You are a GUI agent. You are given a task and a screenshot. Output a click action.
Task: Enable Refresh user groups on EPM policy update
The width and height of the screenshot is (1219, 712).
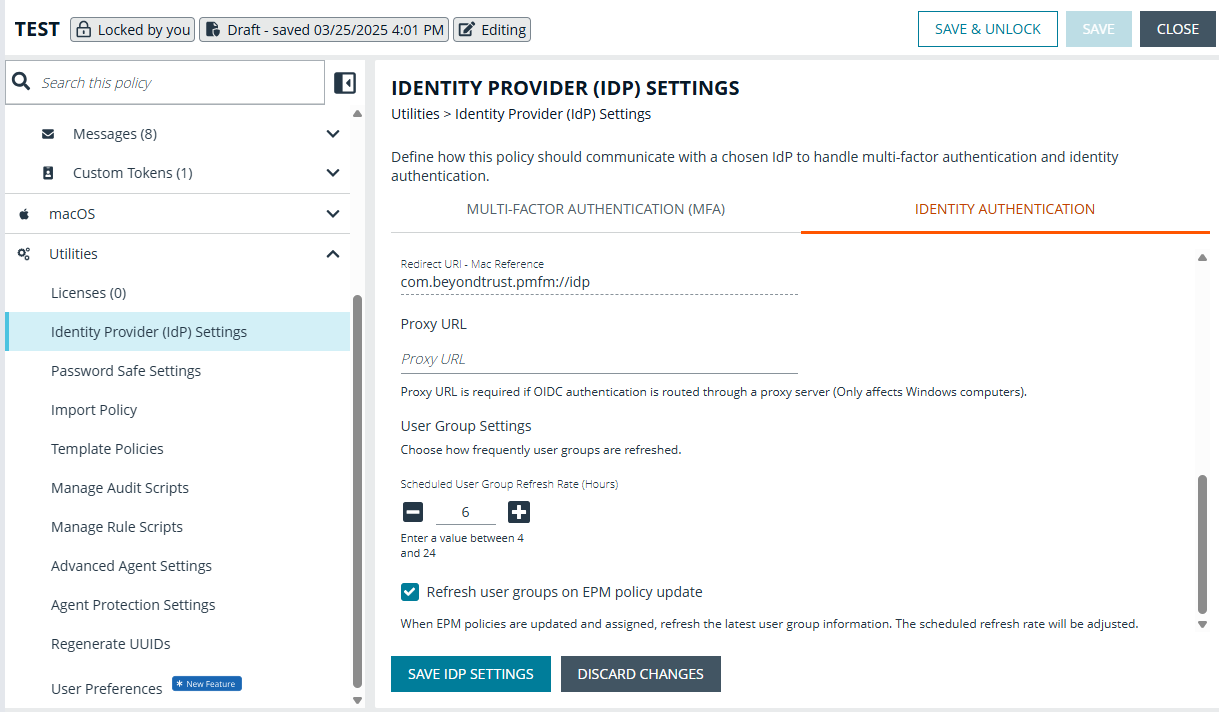409,591
